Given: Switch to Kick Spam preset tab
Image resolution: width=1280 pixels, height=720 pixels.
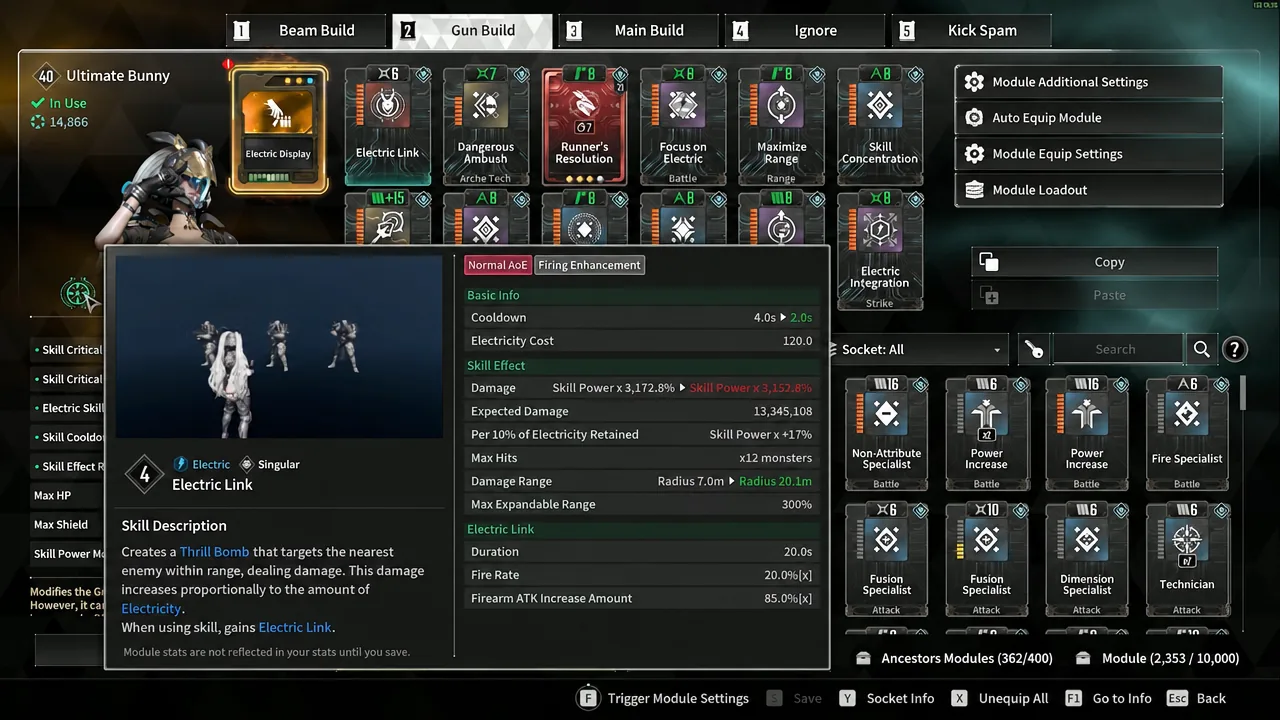Looking at the screenshot, I should click(971, 30).
